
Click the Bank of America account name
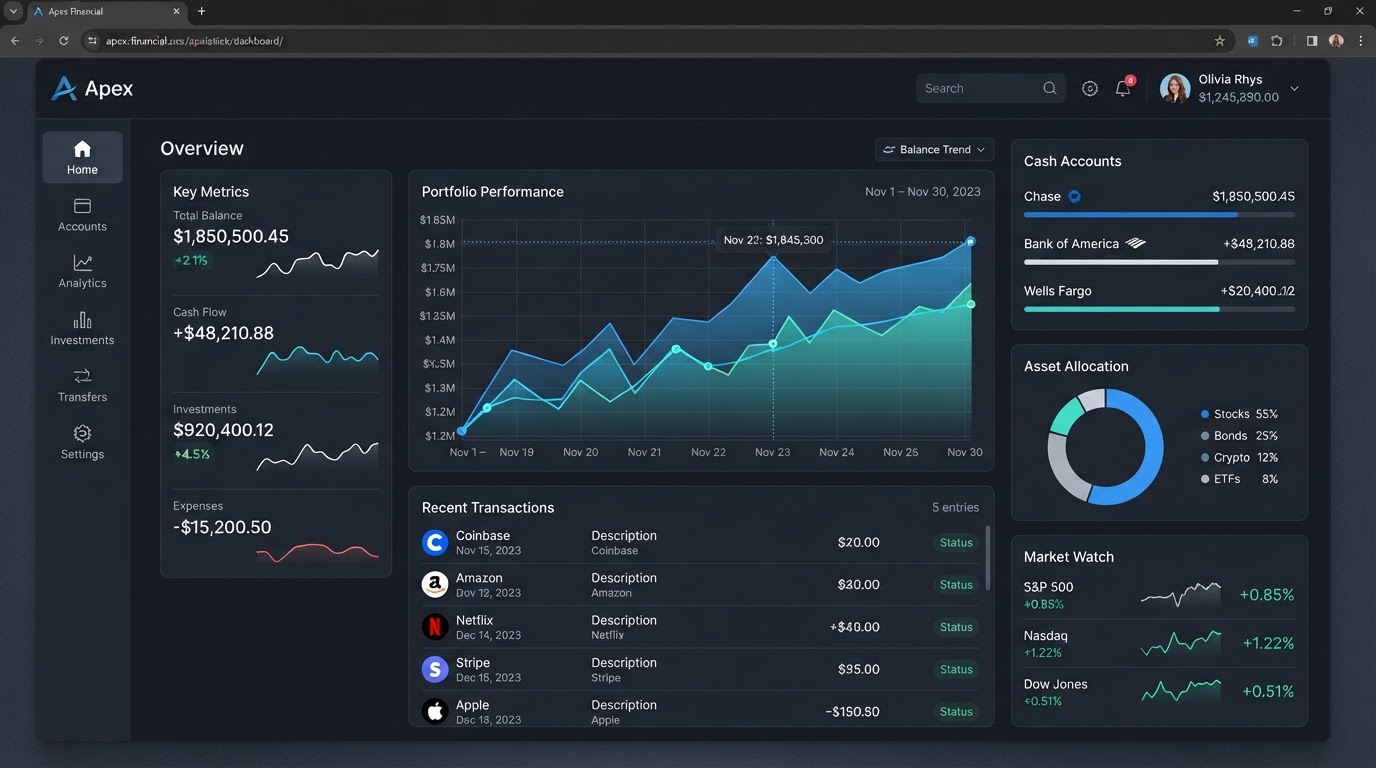point(1071,243)
